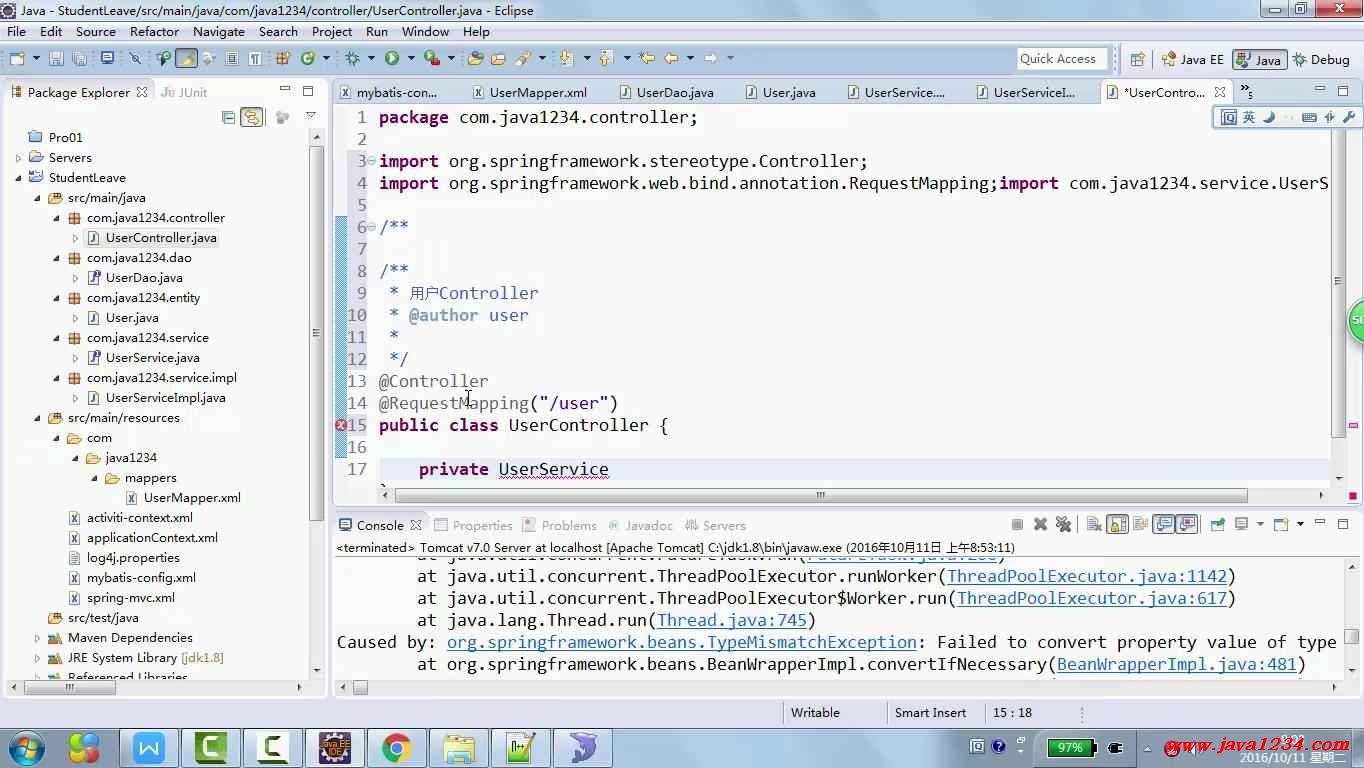
Task: Open the Navigate menu
Action: click(219, 31)
